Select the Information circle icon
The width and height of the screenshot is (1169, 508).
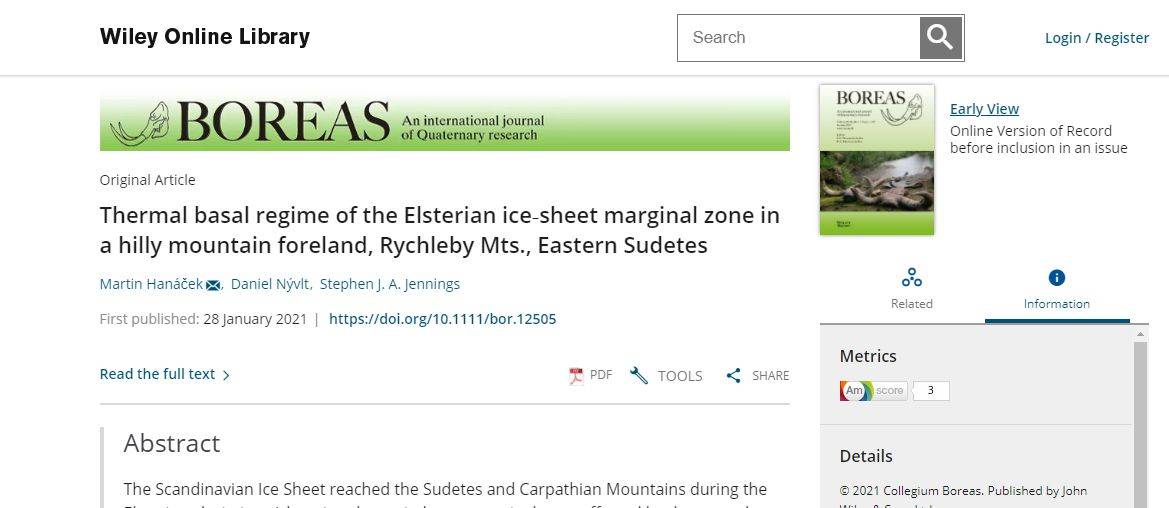1057,278
